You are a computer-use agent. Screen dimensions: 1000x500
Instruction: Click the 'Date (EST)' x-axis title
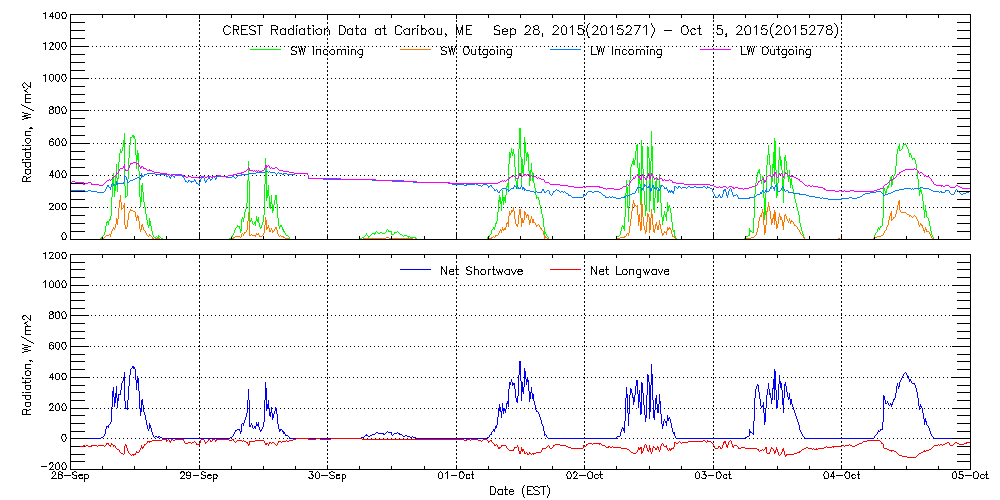(x=520, y=491)
